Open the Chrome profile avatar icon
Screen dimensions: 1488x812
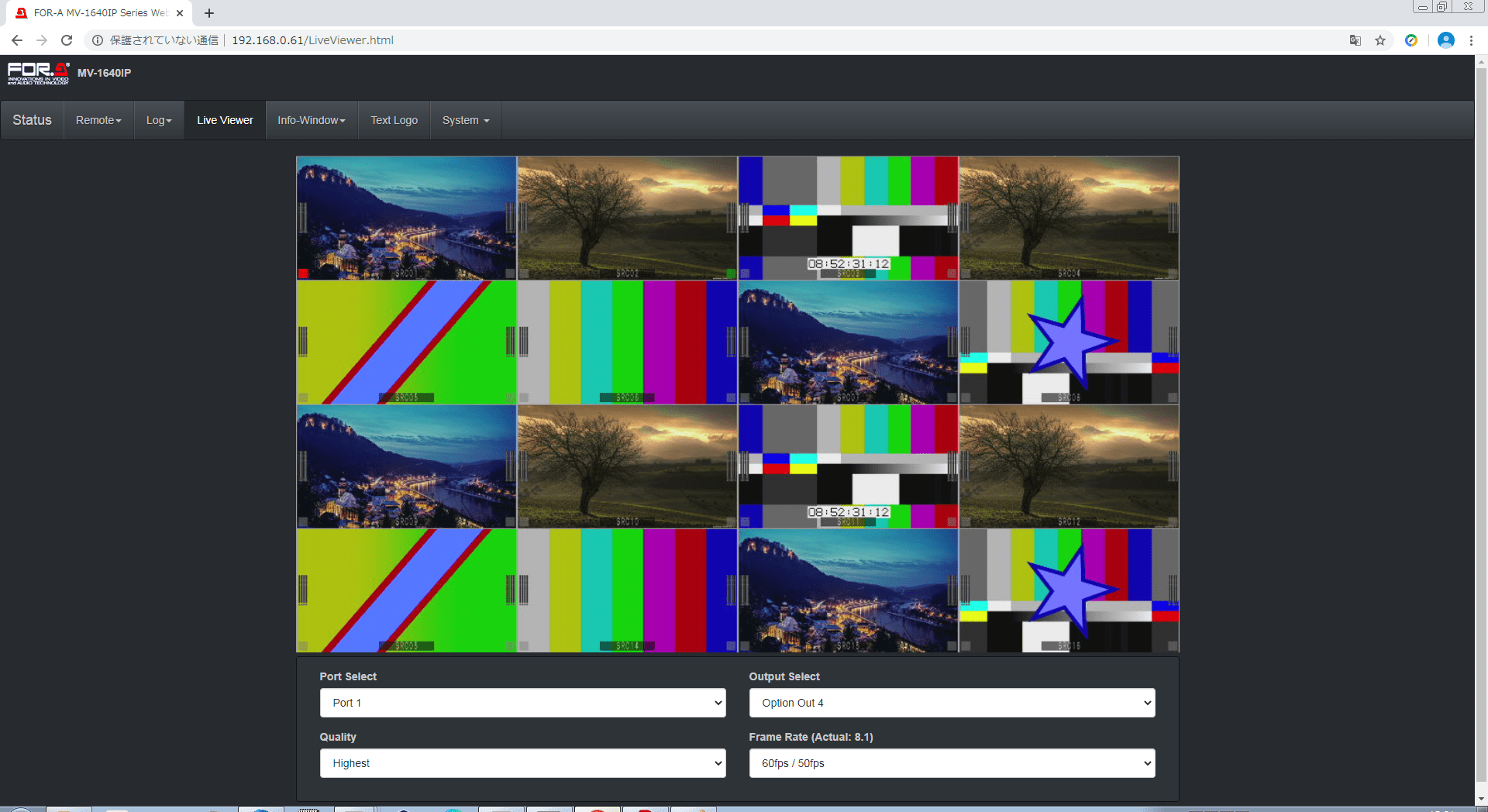click(1445, 40)
